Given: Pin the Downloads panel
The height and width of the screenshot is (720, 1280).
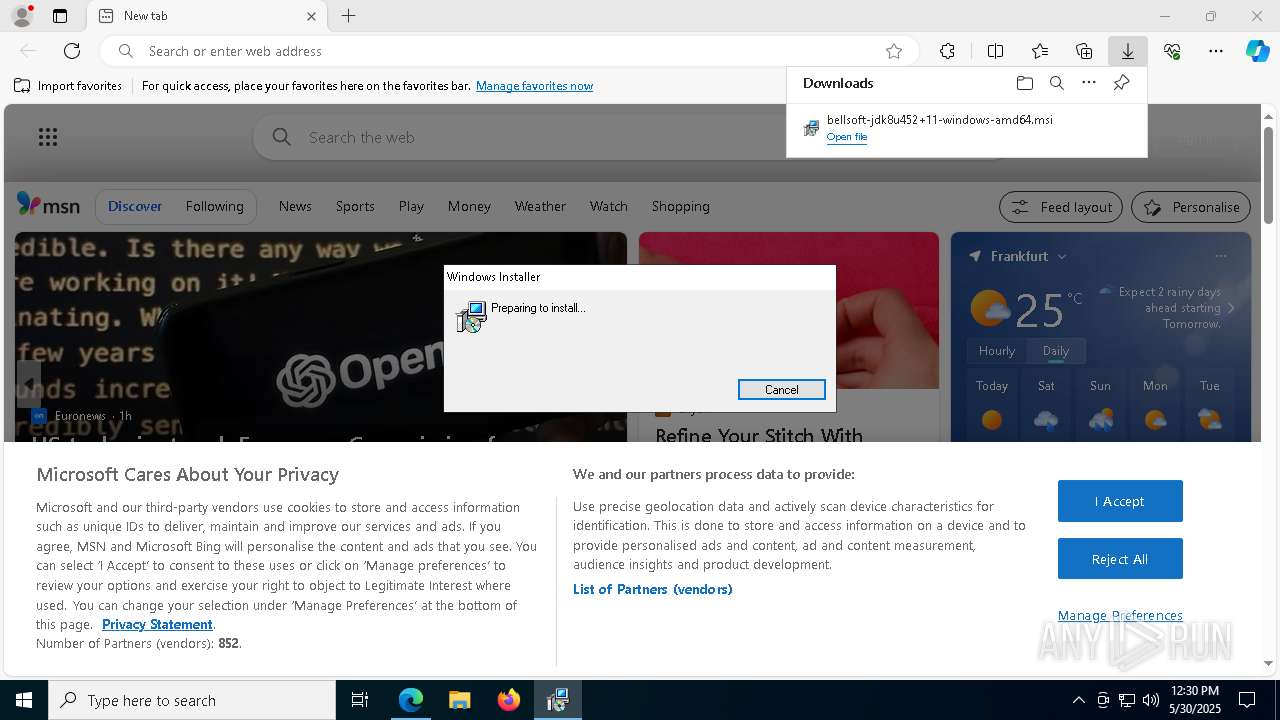Looking at the screenshot, I should point(1121,83).
